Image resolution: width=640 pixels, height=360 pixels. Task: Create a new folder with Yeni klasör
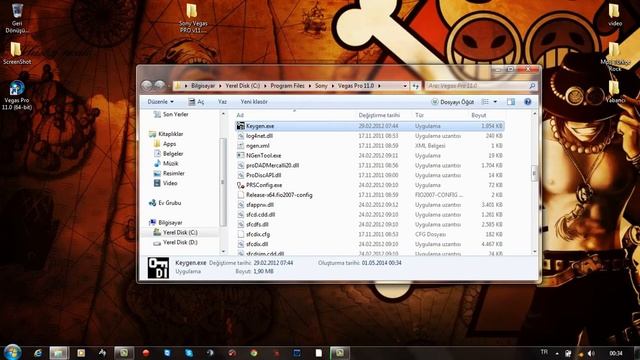point(253,102)
